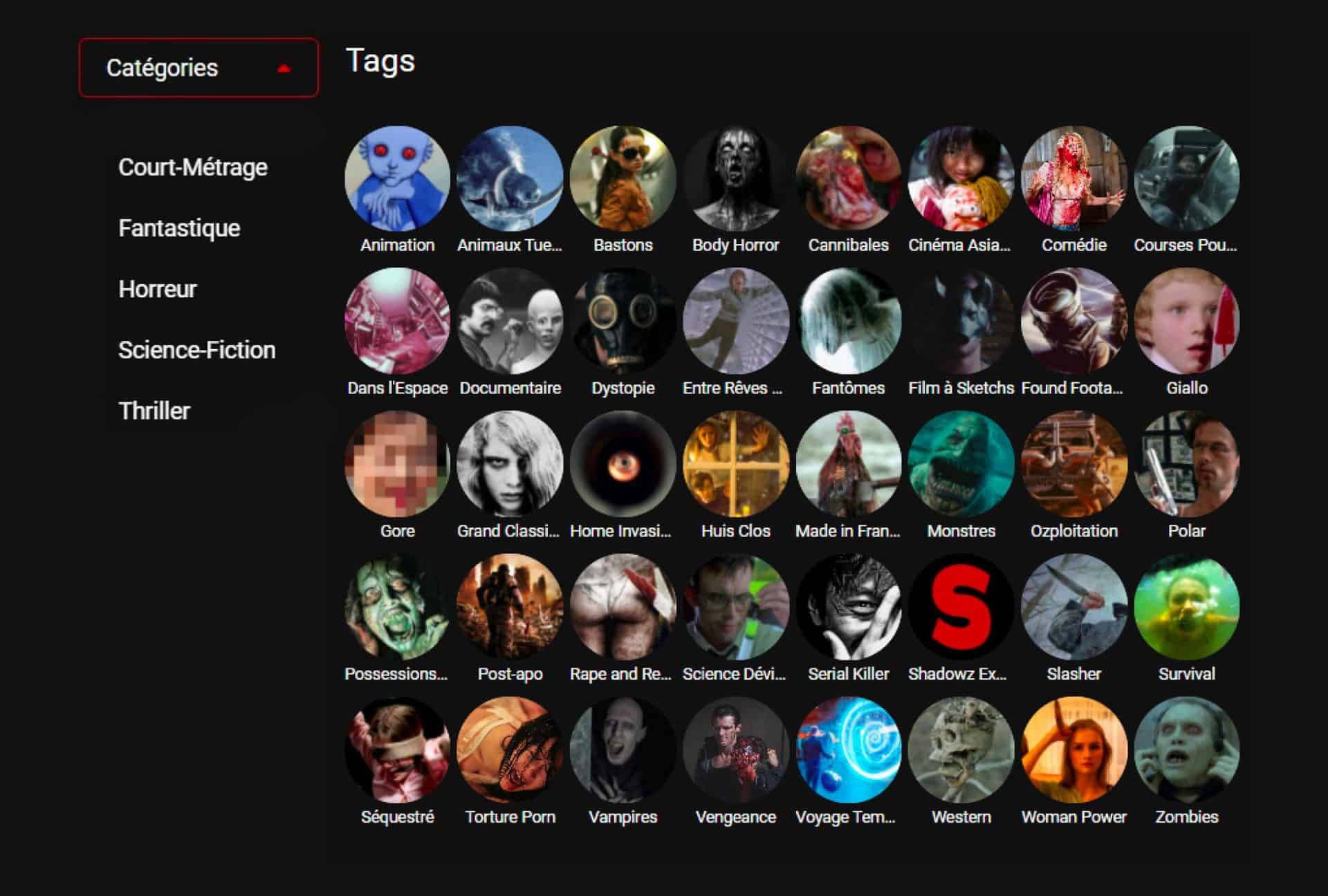Open the Animation tag icon
This screenshot has width=1328, height=896.
(x=397, y=178)
